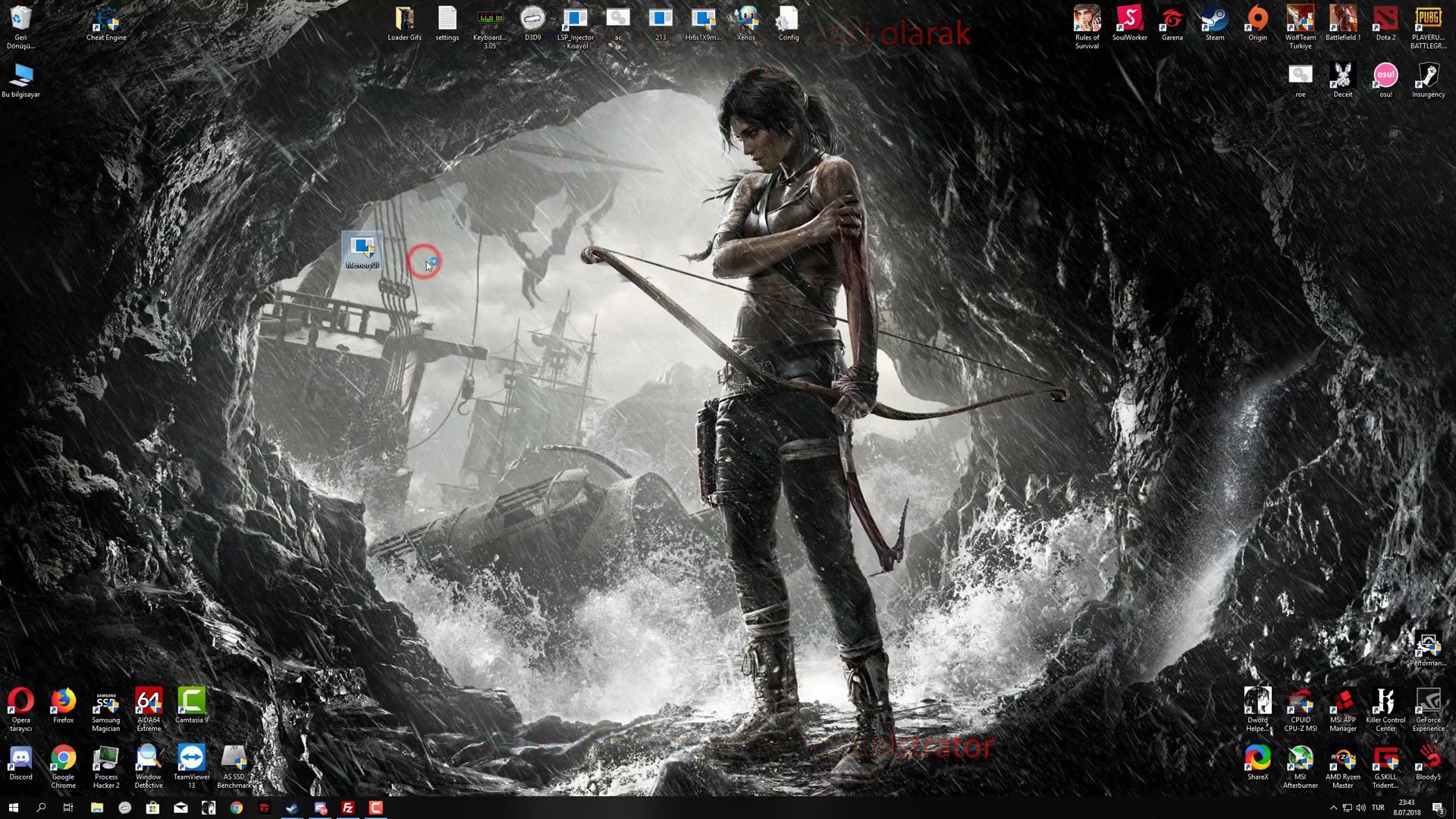Select the D3D9 desktop icon
Image resolution: width=1456 pixels, height=819 pixels.
532,24
